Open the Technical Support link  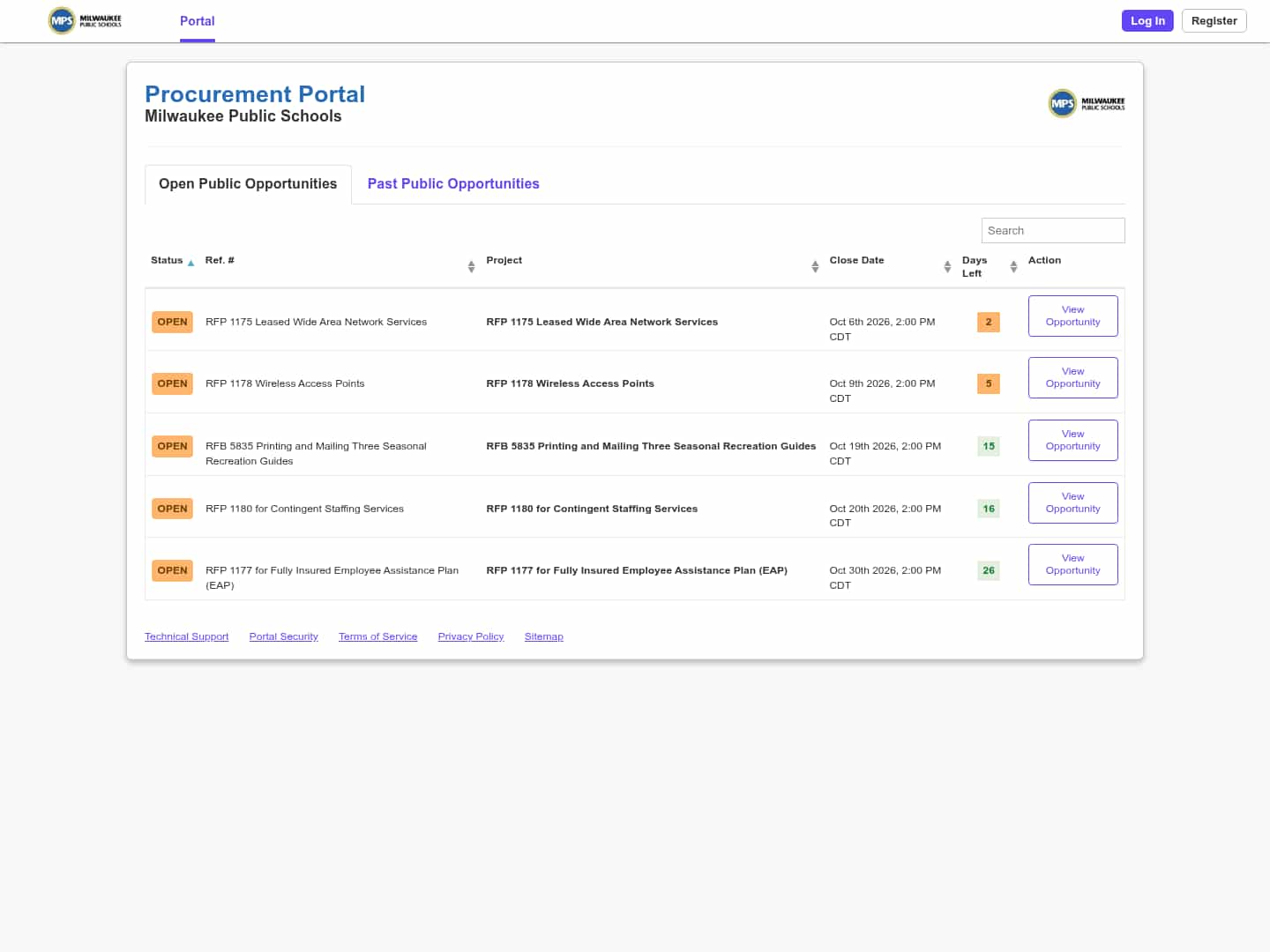[x=187, y=636]
